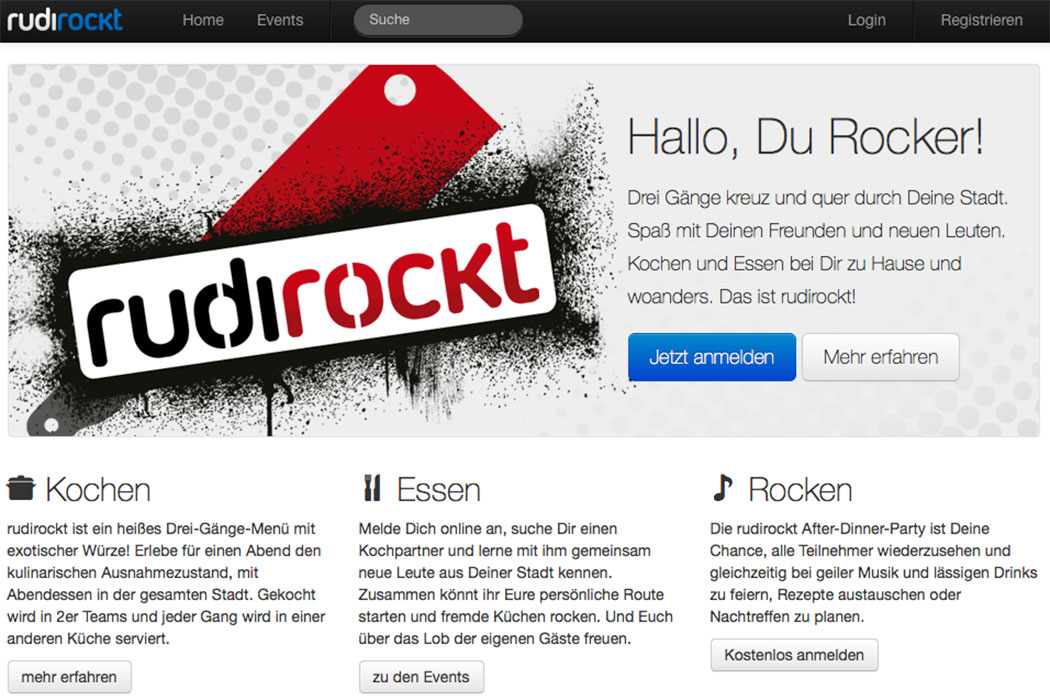Click mehr erfahren button under Kochen

(69, 677)
